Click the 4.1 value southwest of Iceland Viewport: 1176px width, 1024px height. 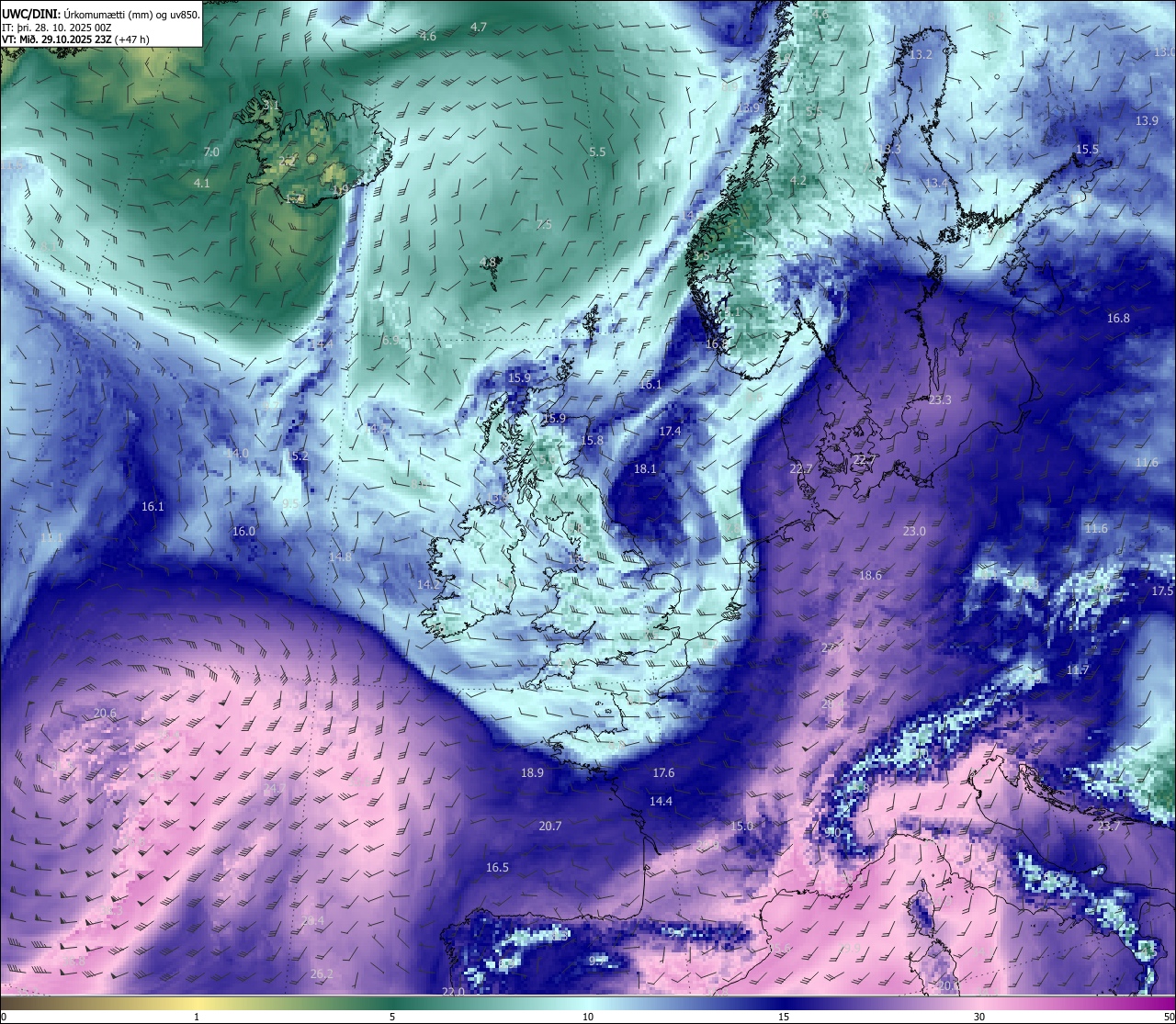point(202,184)
